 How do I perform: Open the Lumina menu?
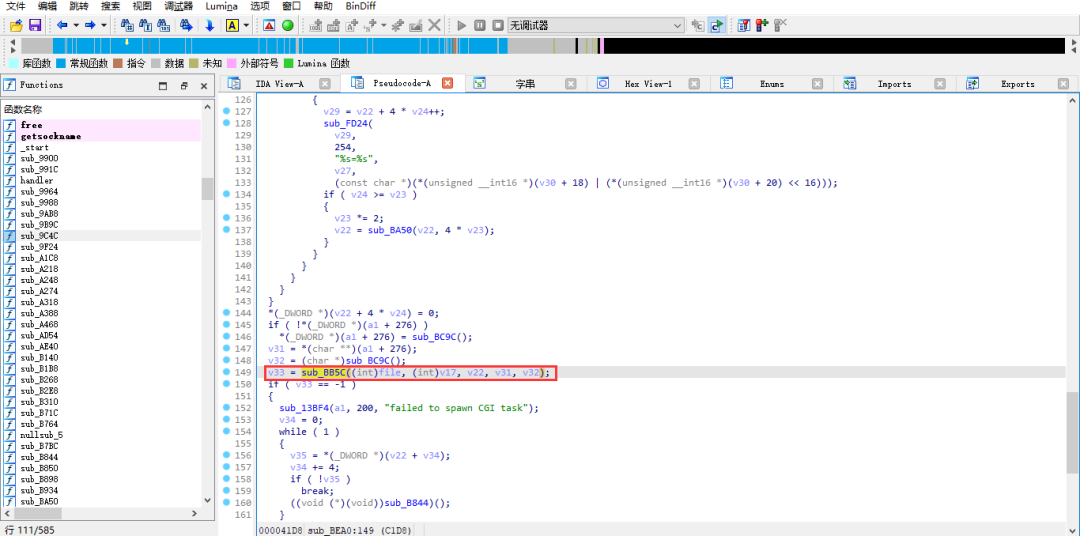click(x=222, y=6)
